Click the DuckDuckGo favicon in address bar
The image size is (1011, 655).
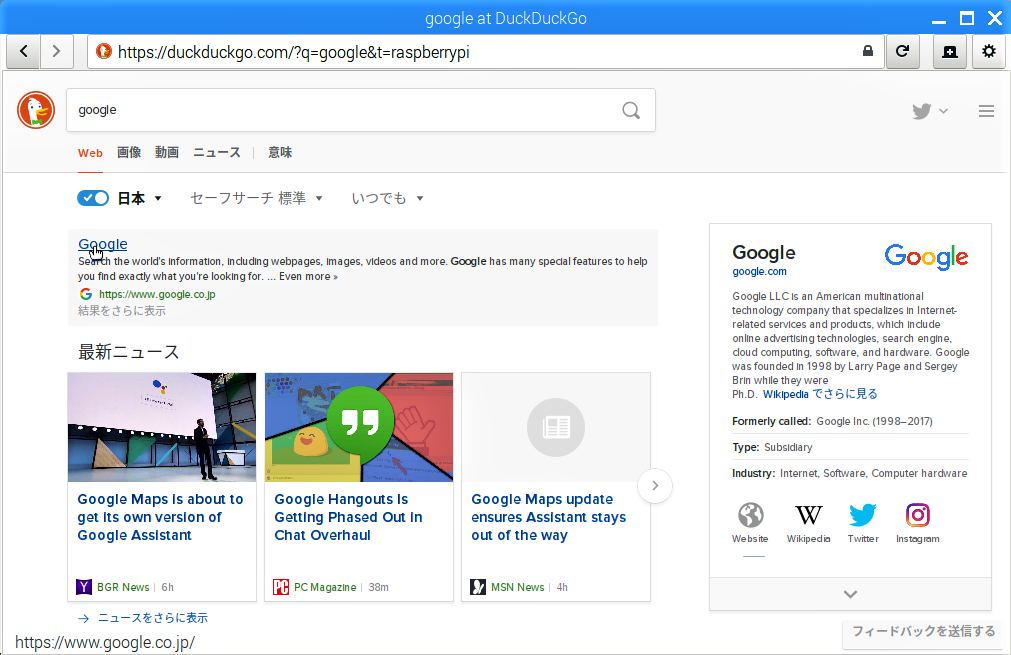tap(103, 51)
